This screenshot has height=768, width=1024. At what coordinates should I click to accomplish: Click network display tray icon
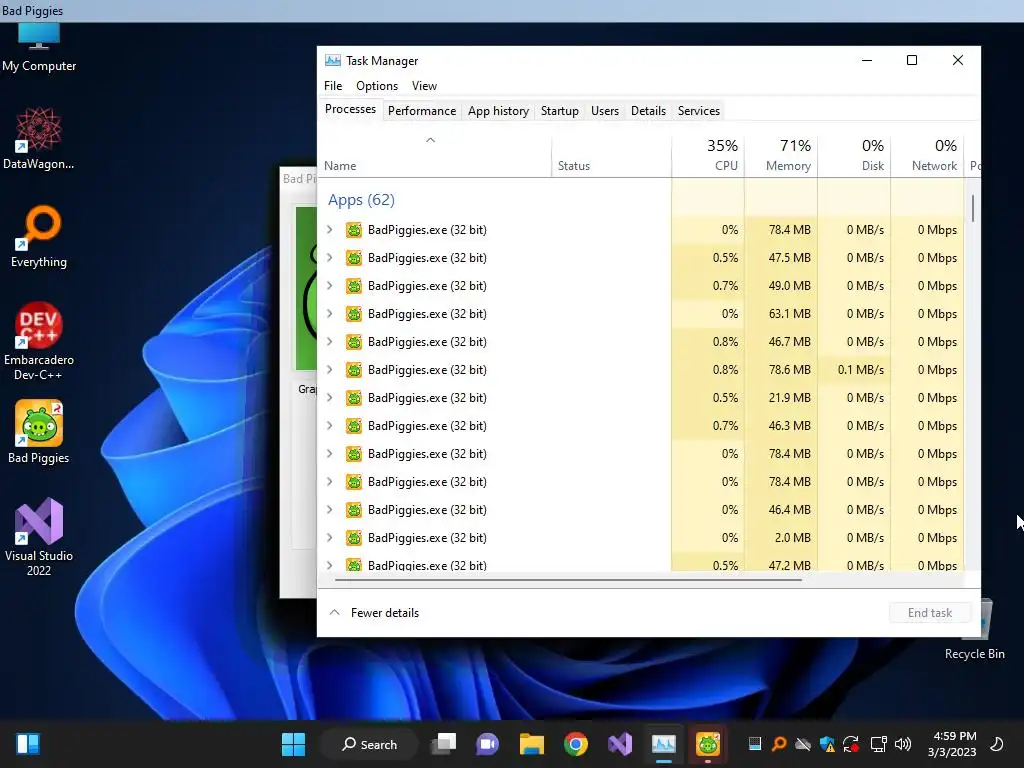[x=878, y=744]
